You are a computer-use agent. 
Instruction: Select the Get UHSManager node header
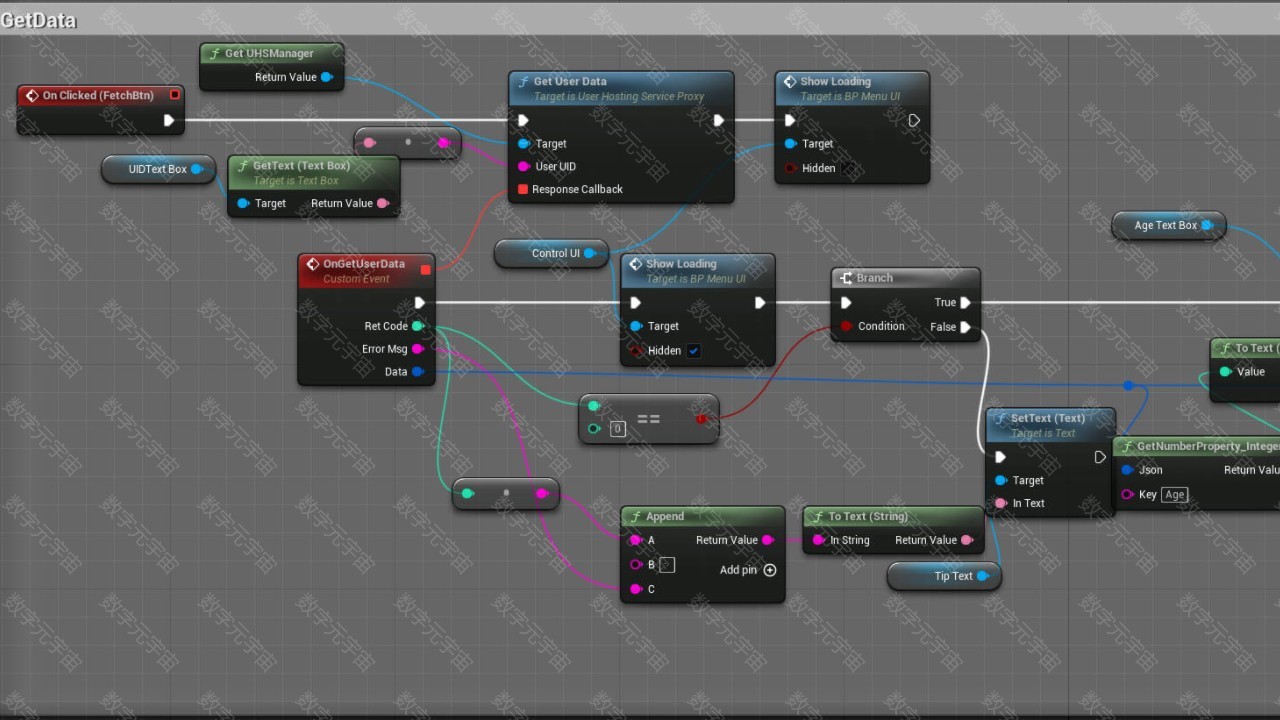(272, 53)
